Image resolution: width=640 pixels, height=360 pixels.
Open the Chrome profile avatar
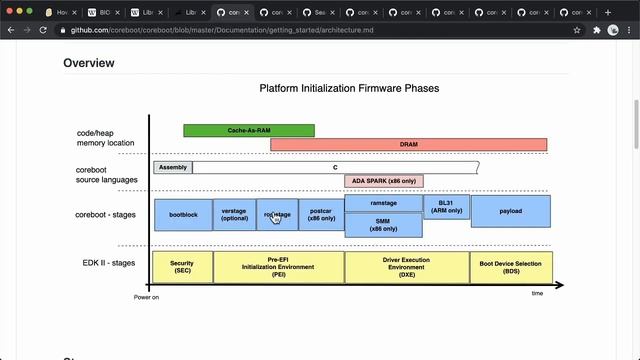[613, 30]
